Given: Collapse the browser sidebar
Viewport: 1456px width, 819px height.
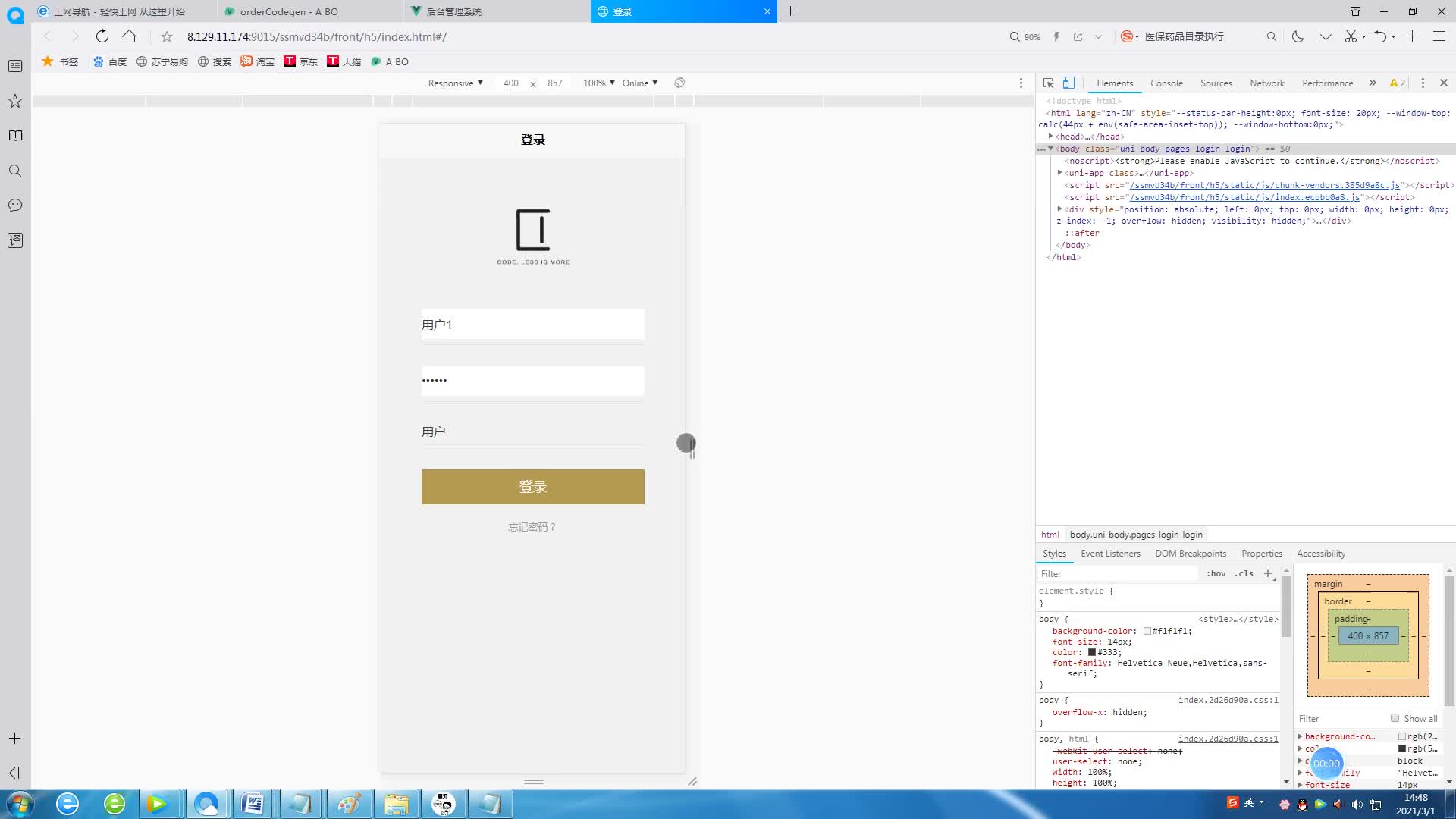Looking at the screenshot, I should [x=15, y=773].
